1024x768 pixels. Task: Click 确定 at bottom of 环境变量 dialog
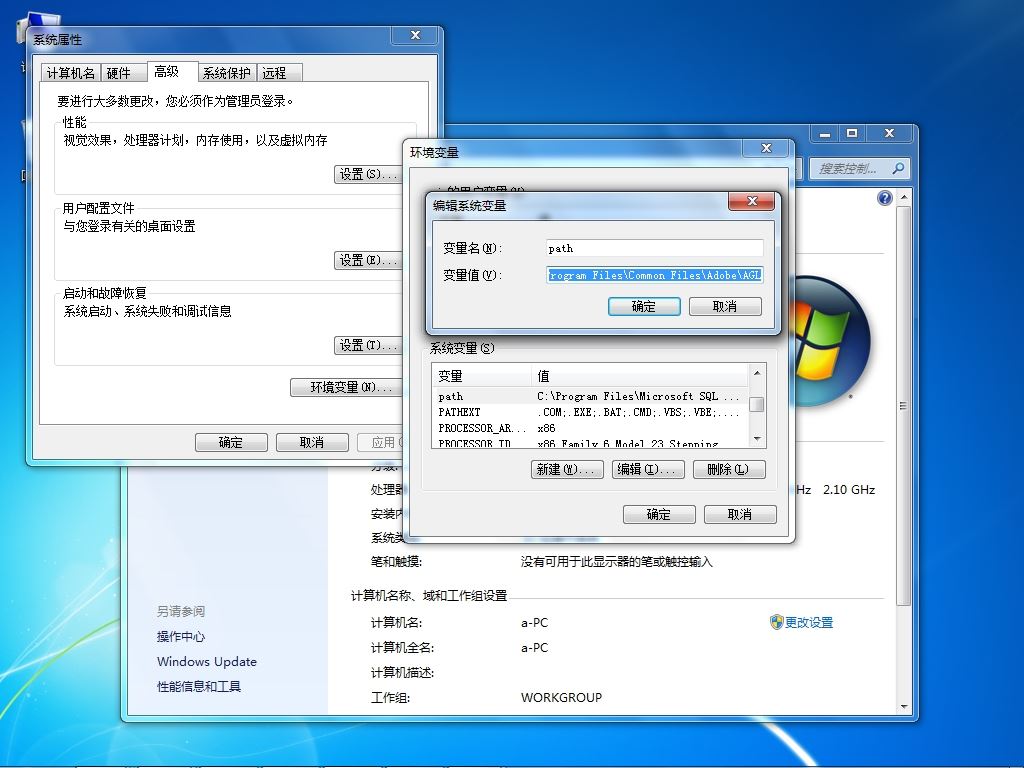click(659, 514)
